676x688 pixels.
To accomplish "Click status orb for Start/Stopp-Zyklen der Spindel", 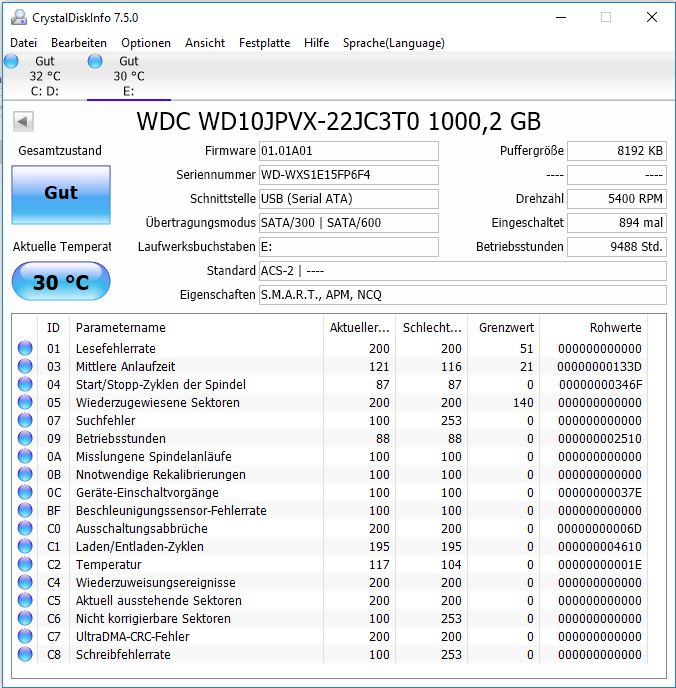I will coord(25,384).
